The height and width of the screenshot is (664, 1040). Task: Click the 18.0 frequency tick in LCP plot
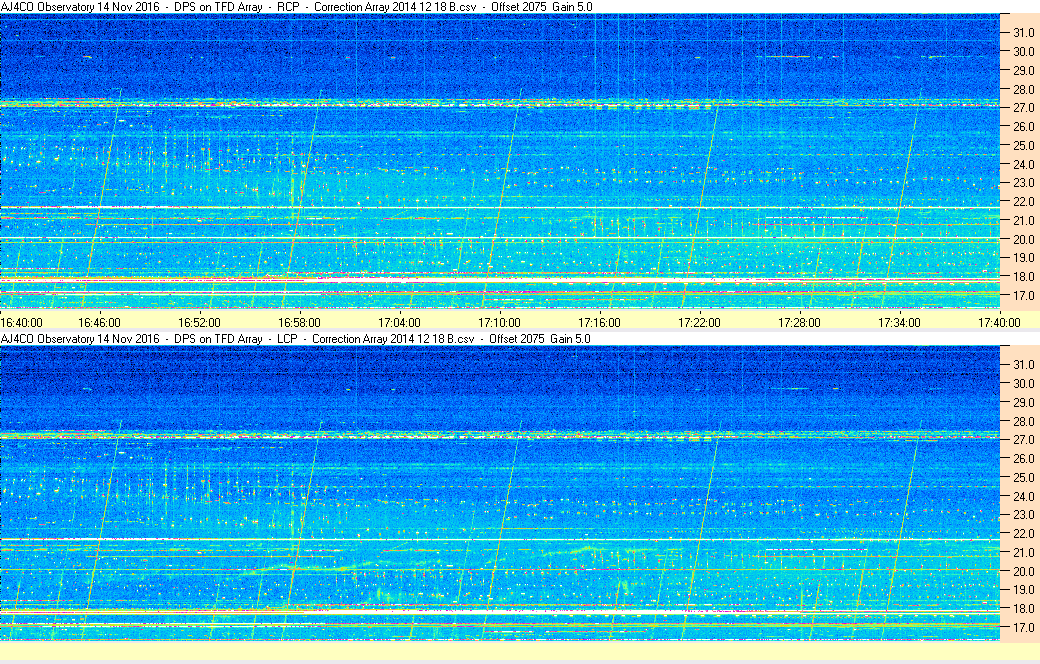(x=1023, y=609)
